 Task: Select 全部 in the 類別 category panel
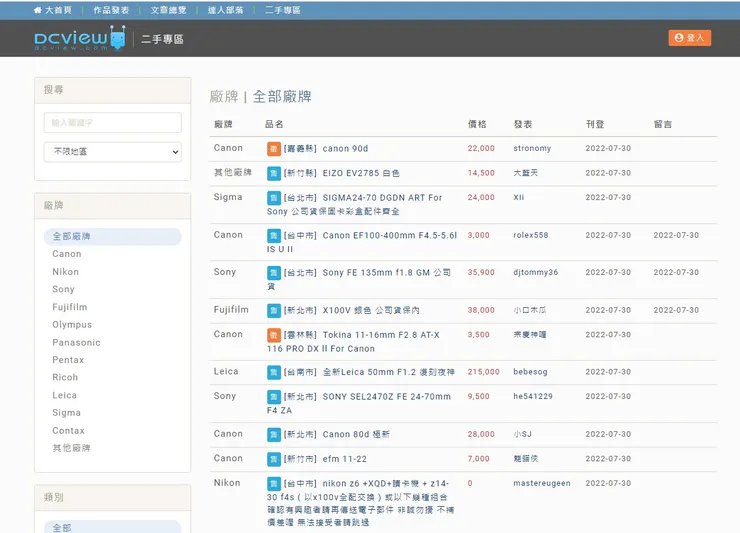[113, 527]
